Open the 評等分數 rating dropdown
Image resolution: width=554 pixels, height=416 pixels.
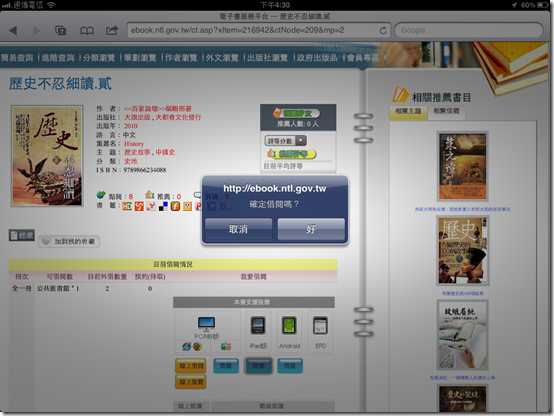[x=285, y=141]
